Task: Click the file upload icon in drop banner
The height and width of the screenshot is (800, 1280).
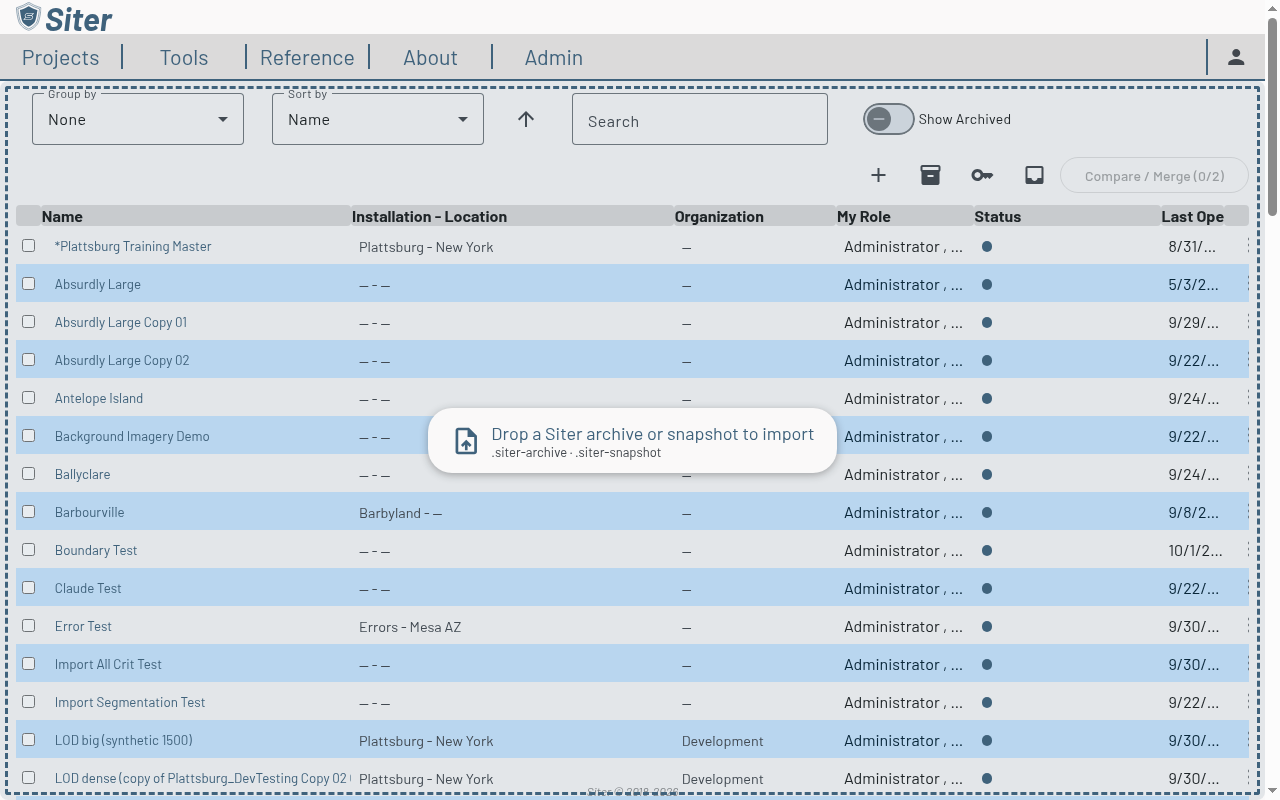Action: click(466, 440)
